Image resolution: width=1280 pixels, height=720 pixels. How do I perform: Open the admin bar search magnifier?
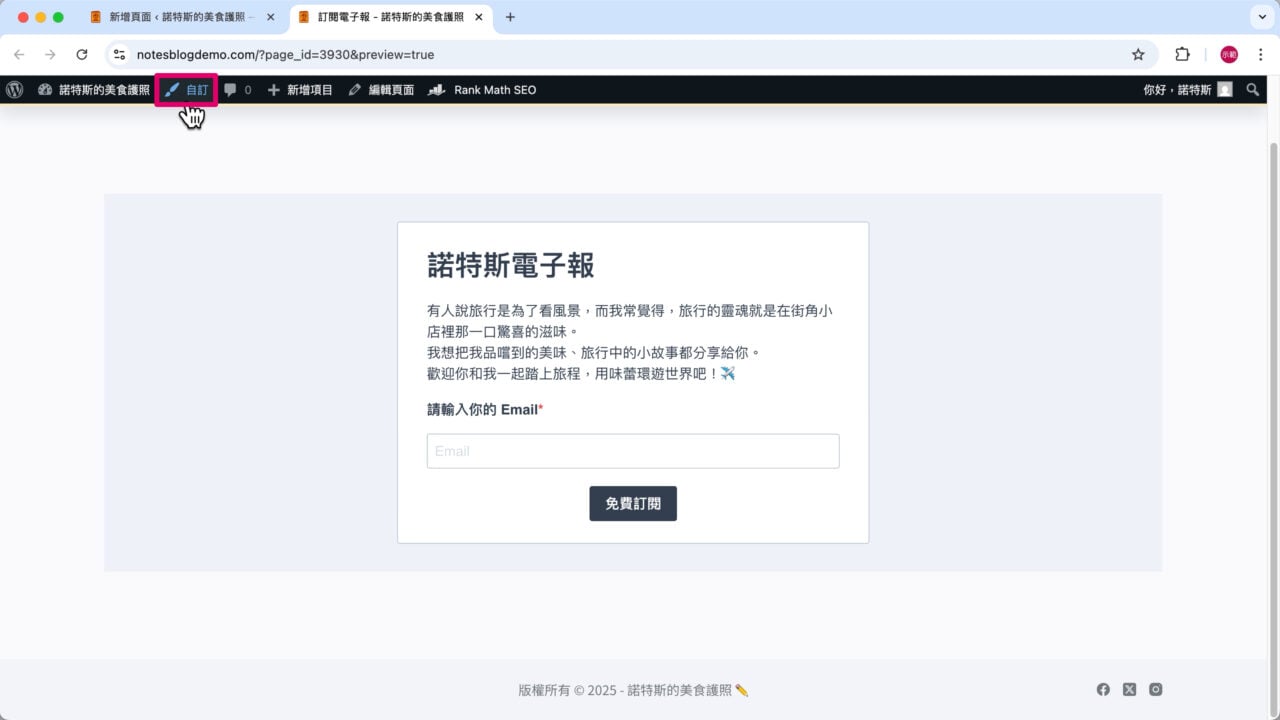[1252, 89]
